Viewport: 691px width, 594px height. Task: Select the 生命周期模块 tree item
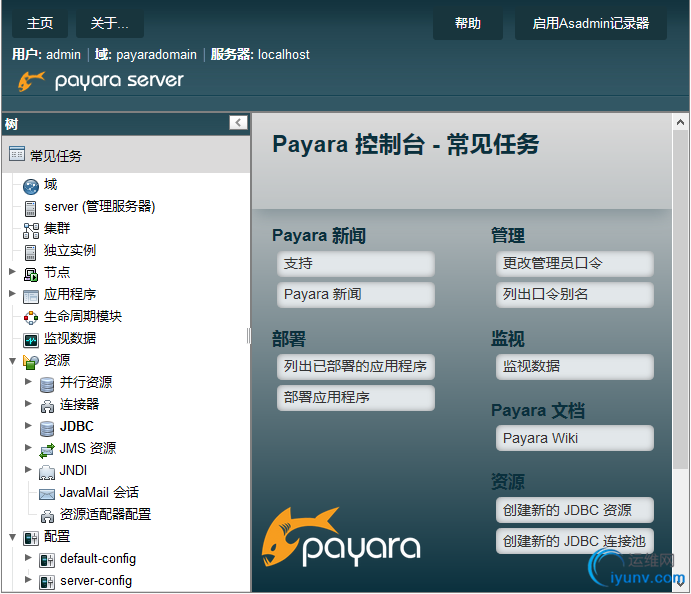83,316
